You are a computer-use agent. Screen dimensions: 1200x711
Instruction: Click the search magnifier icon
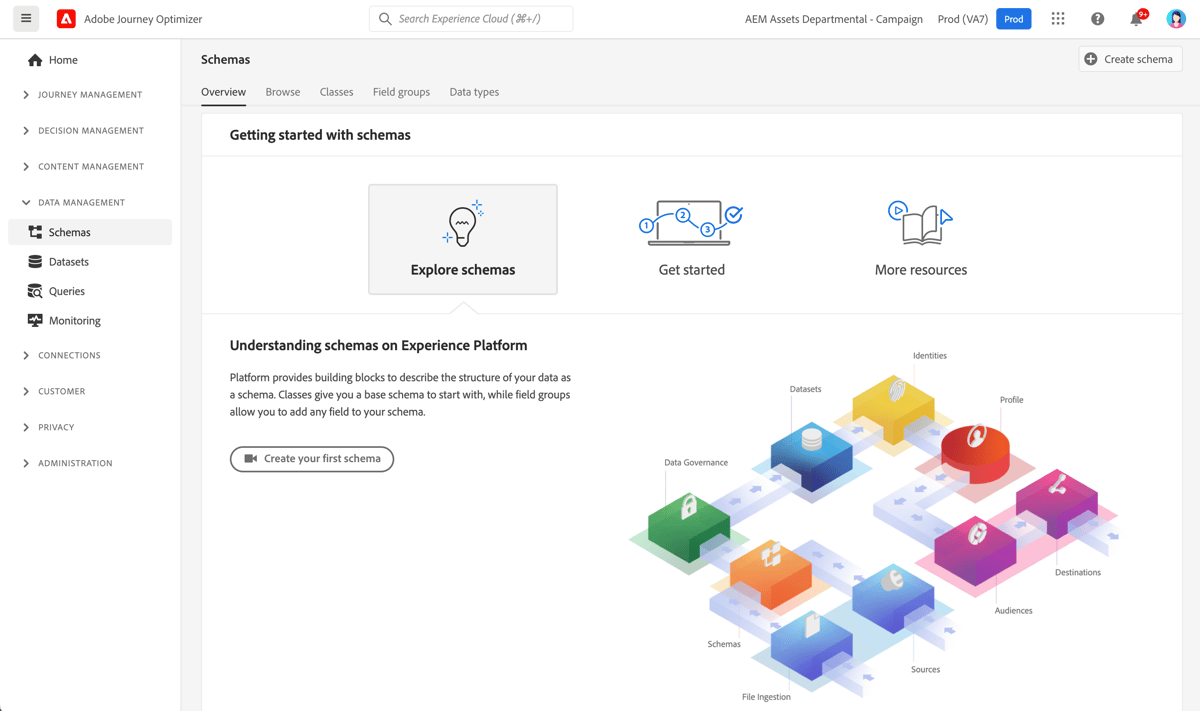click(x=384, y=18)
